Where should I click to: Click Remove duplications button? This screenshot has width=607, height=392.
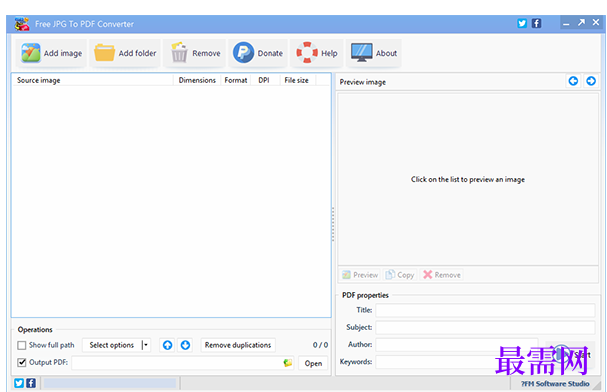238,345
